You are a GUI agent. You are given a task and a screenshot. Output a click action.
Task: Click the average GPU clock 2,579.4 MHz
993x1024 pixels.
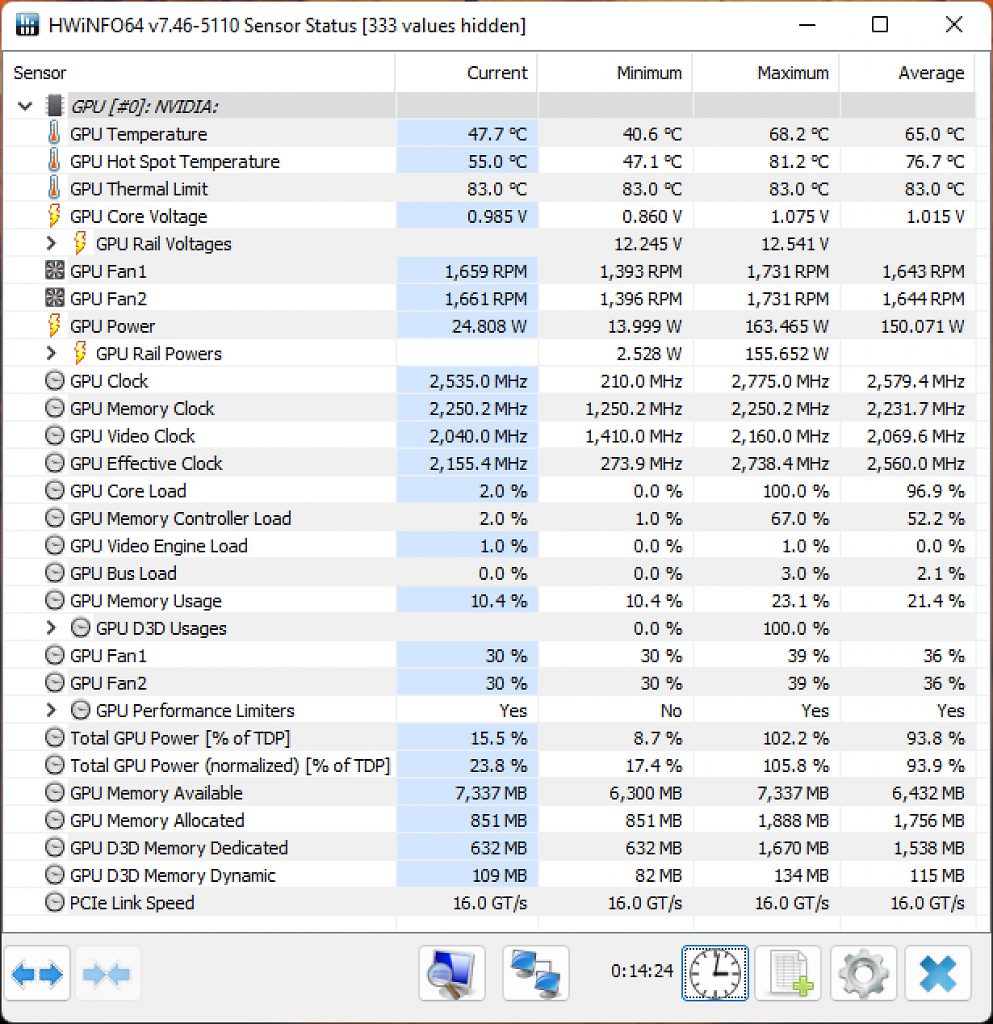(x=915, y=381)
